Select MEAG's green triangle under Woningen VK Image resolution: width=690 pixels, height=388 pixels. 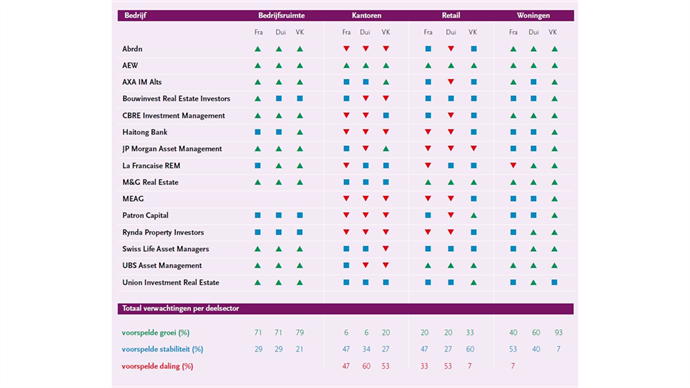[x=554, y=199]
